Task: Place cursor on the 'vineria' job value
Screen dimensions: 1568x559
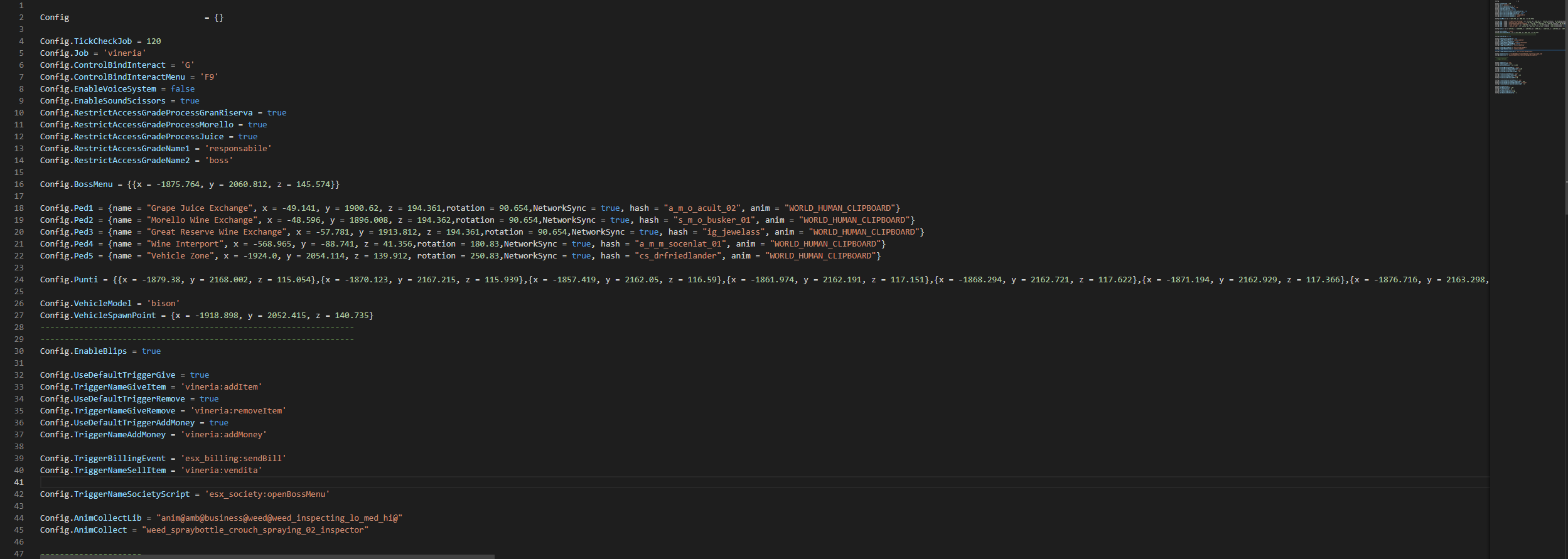Action: point(124,53)
